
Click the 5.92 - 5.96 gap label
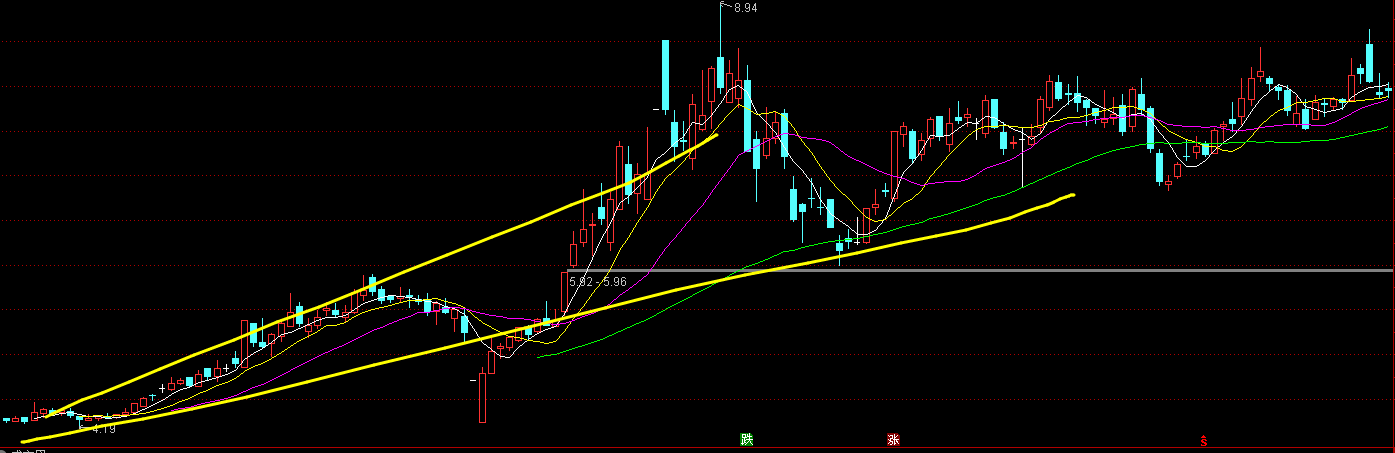click(597, 282)
